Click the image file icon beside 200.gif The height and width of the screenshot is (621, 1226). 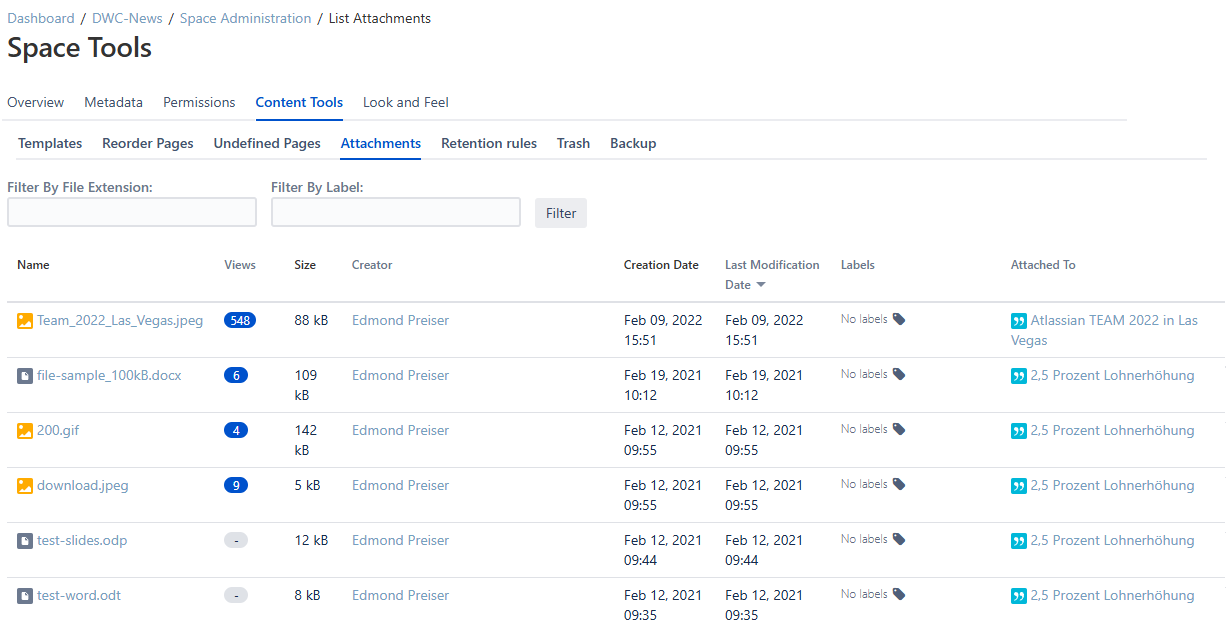click(x=25, y=431)
